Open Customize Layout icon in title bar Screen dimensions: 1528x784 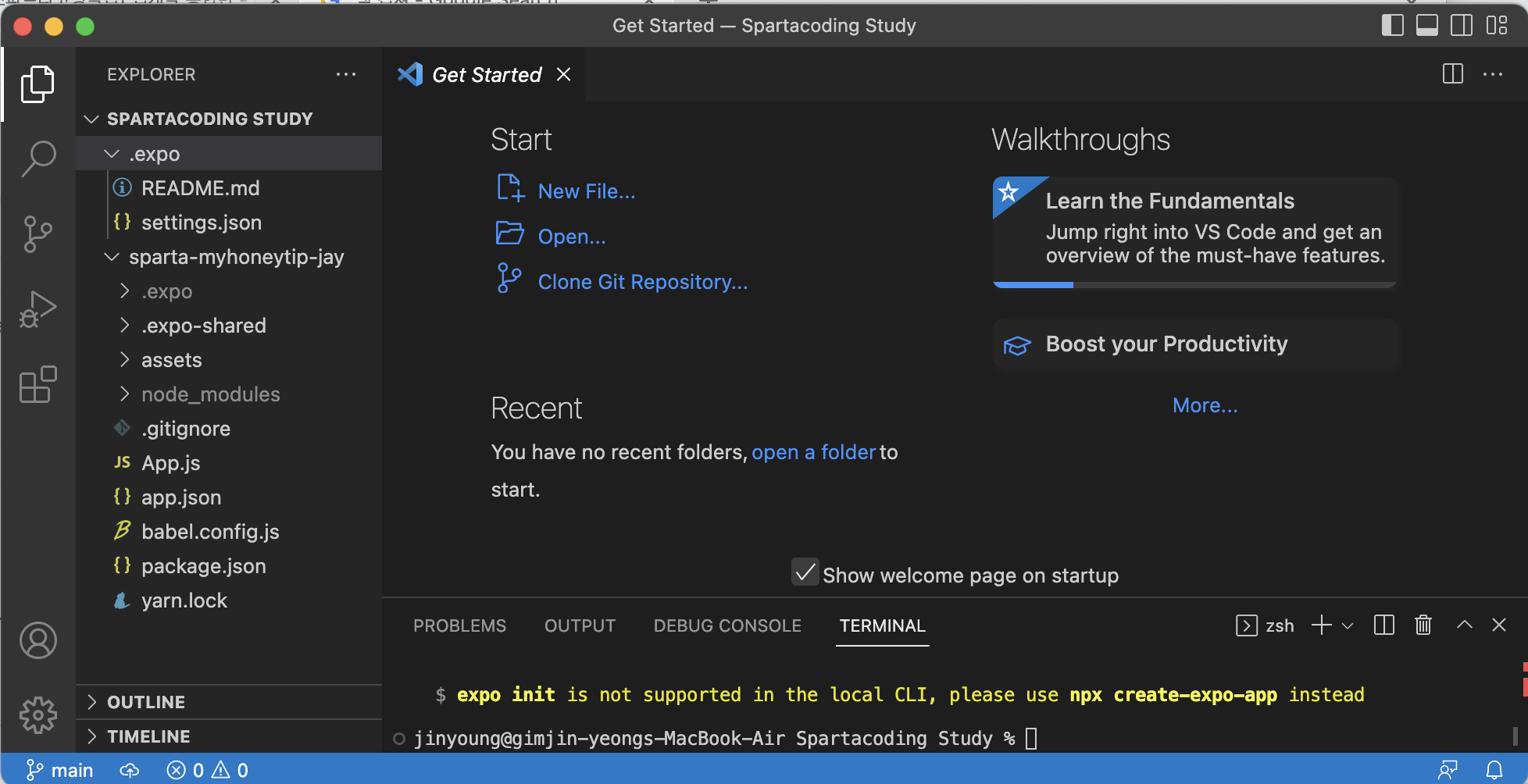pyautogui.click(x=1497, y=26)
